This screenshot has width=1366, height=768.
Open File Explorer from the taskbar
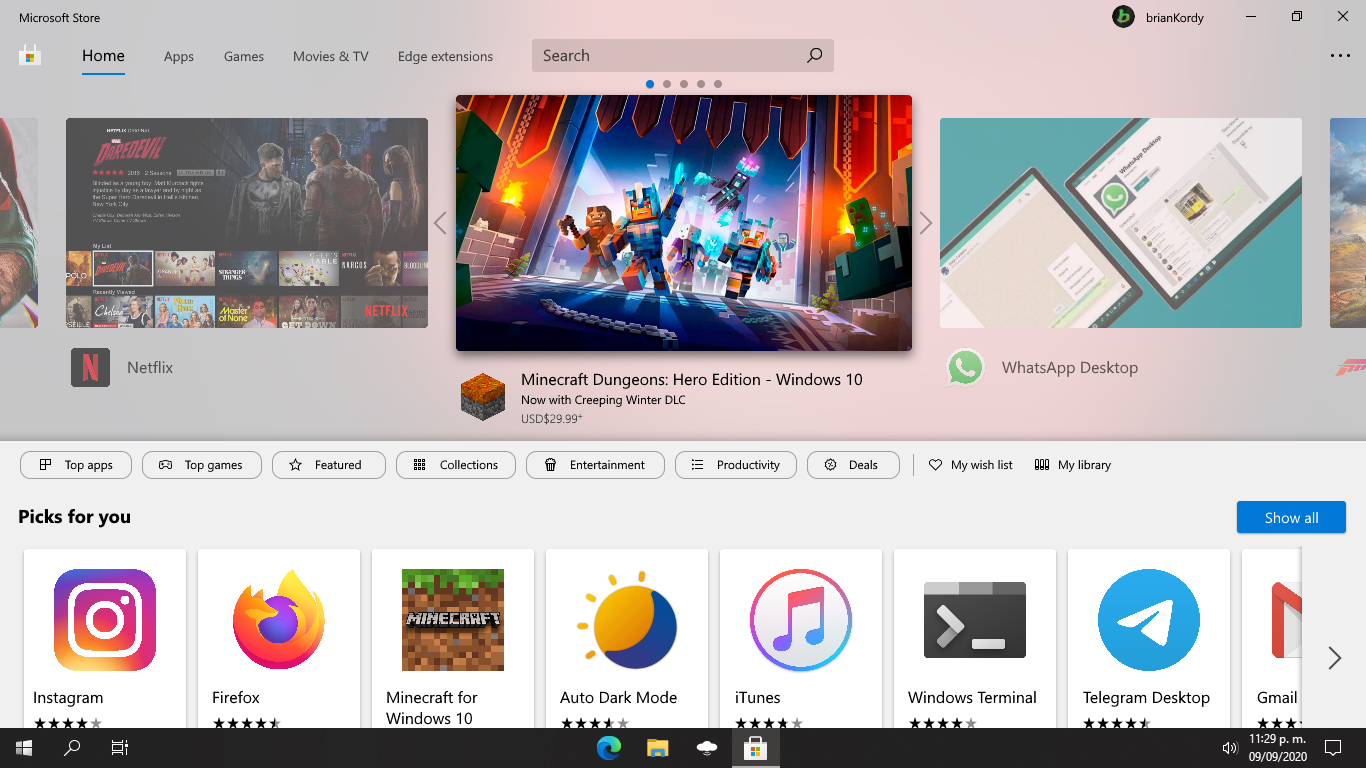coord(657,748)
